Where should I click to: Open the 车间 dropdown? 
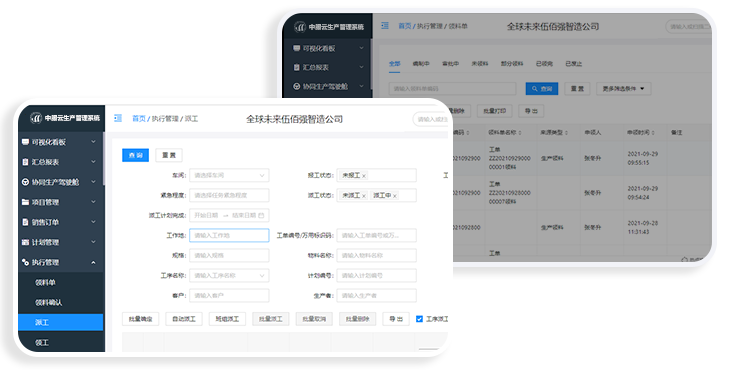[x=229, y=175]
